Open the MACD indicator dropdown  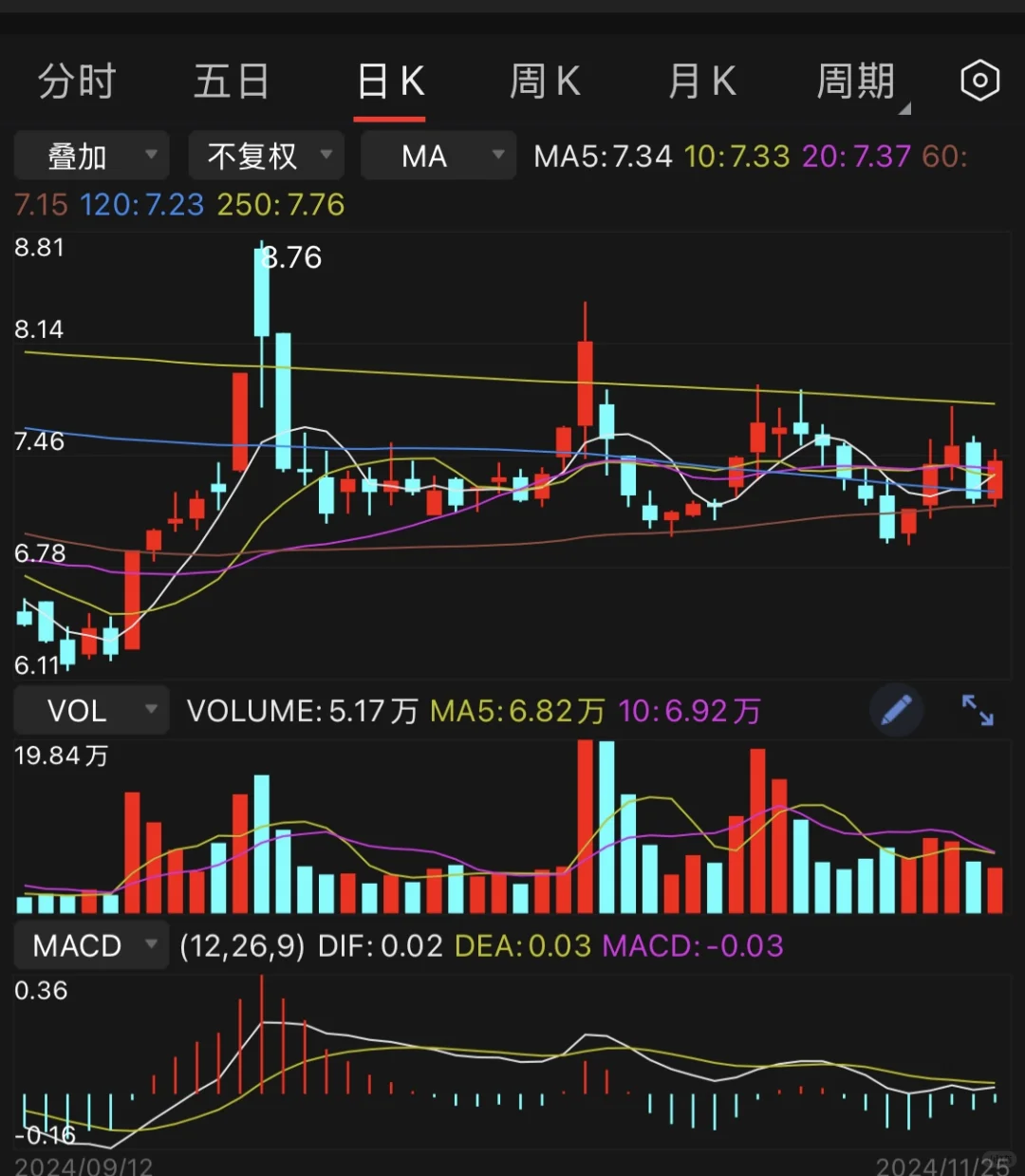click(x=92, y=945)
